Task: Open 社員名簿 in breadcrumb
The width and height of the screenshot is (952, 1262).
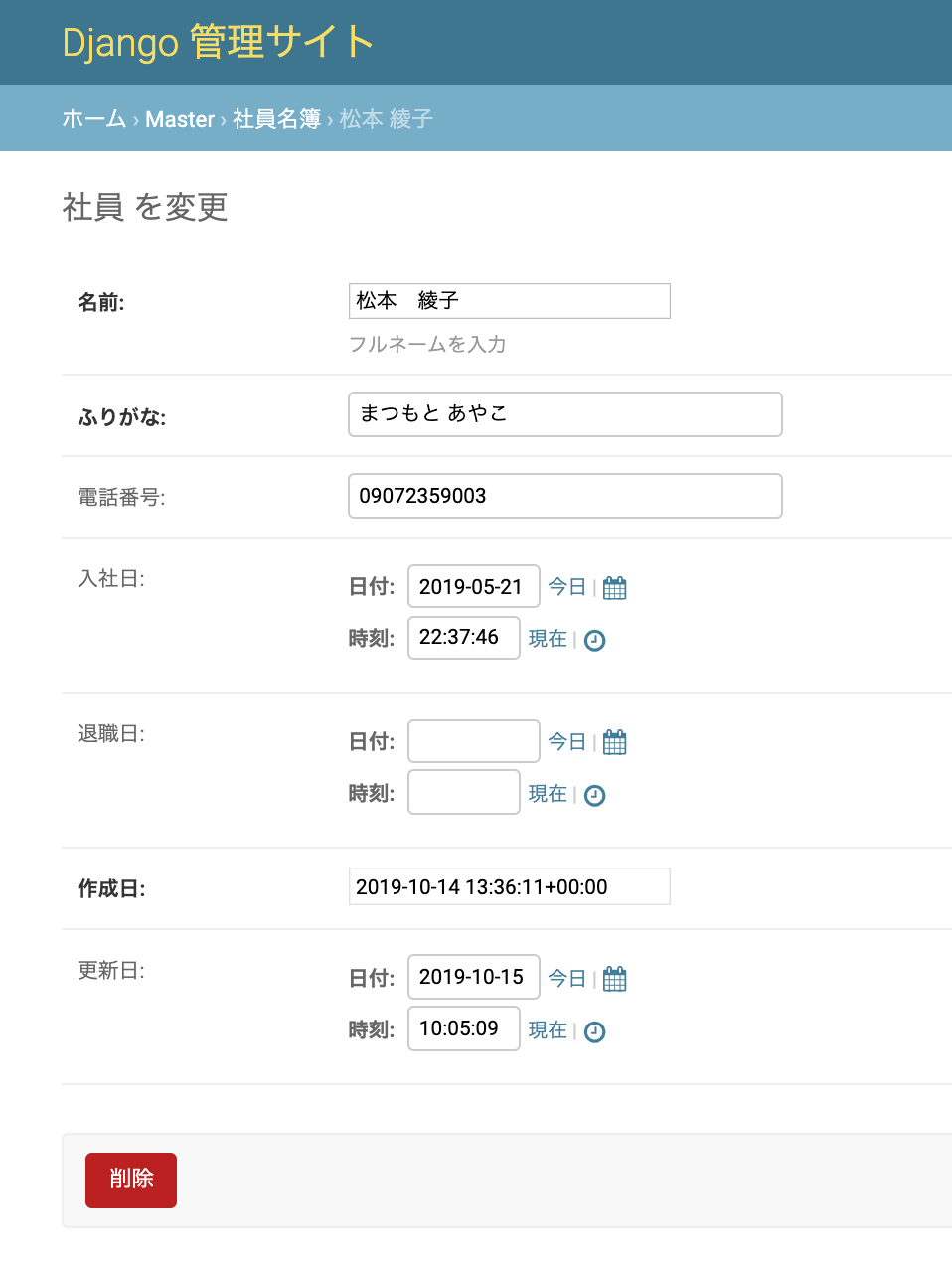Action: 276,119
